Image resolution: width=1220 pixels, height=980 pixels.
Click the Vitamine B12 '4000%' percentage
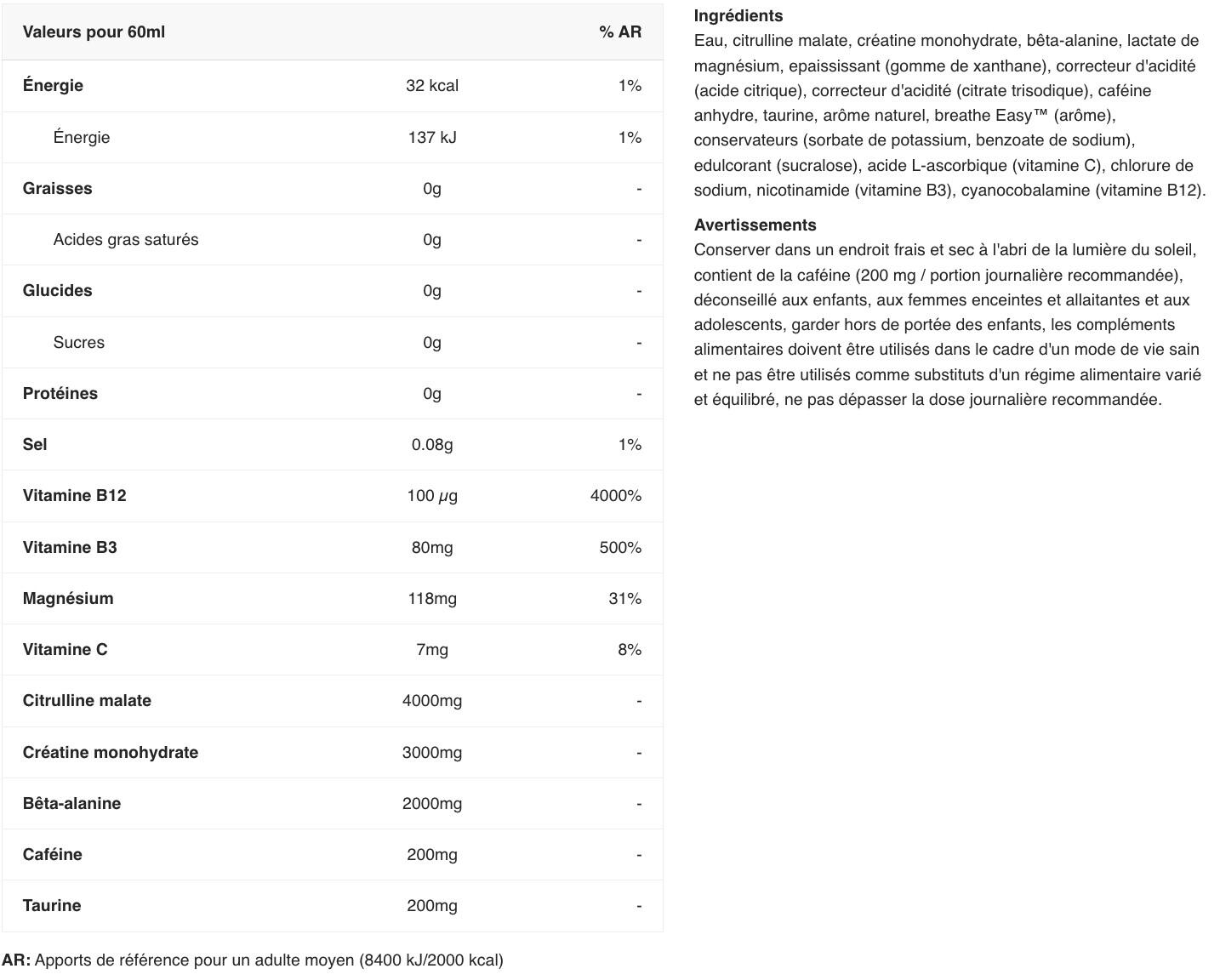tap(615, 496)
